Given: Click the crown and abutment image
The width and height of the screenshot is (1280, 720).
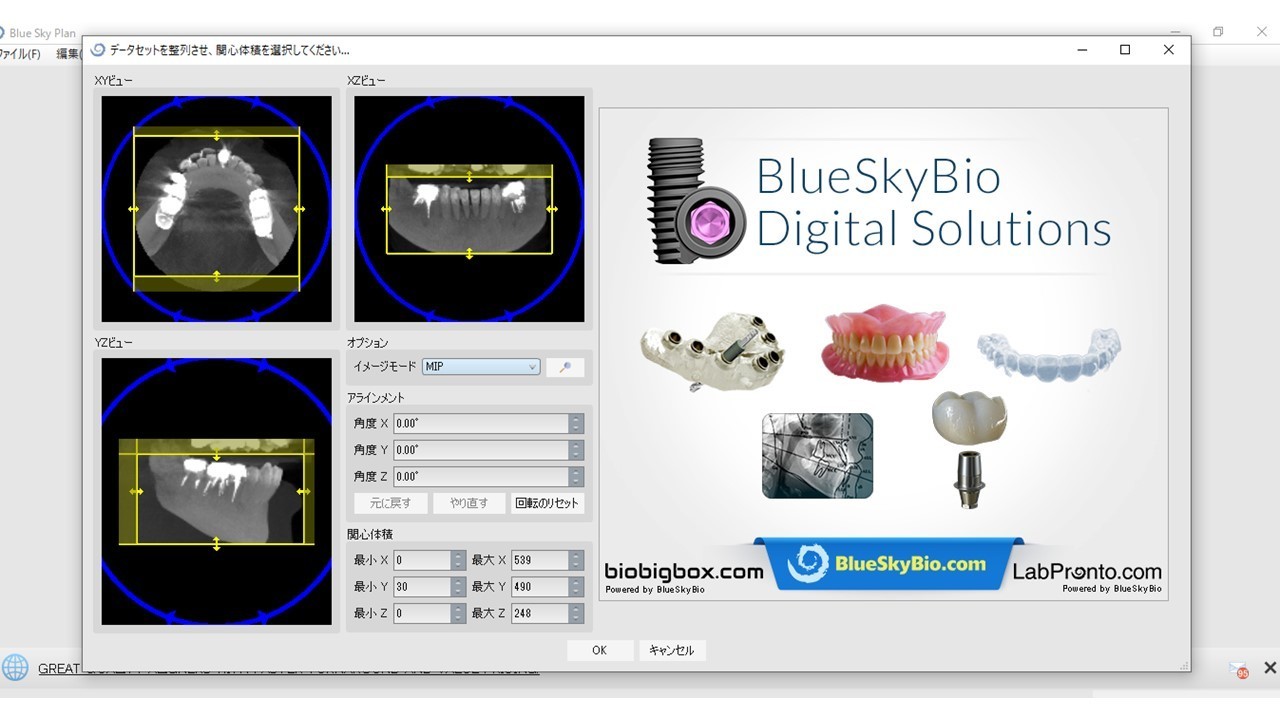Looking at the screenshot, I should [x=968, y=448].
